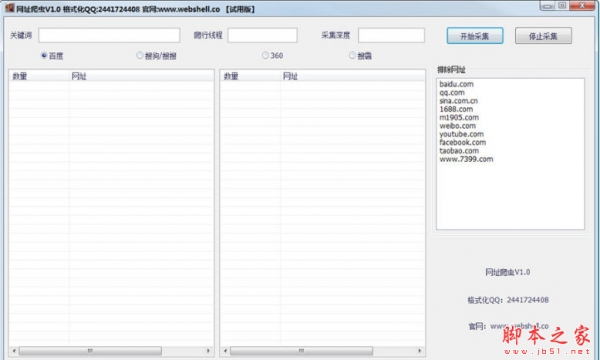Click the application icon in title bar
The image size is (600, 360).
(10, 8)
